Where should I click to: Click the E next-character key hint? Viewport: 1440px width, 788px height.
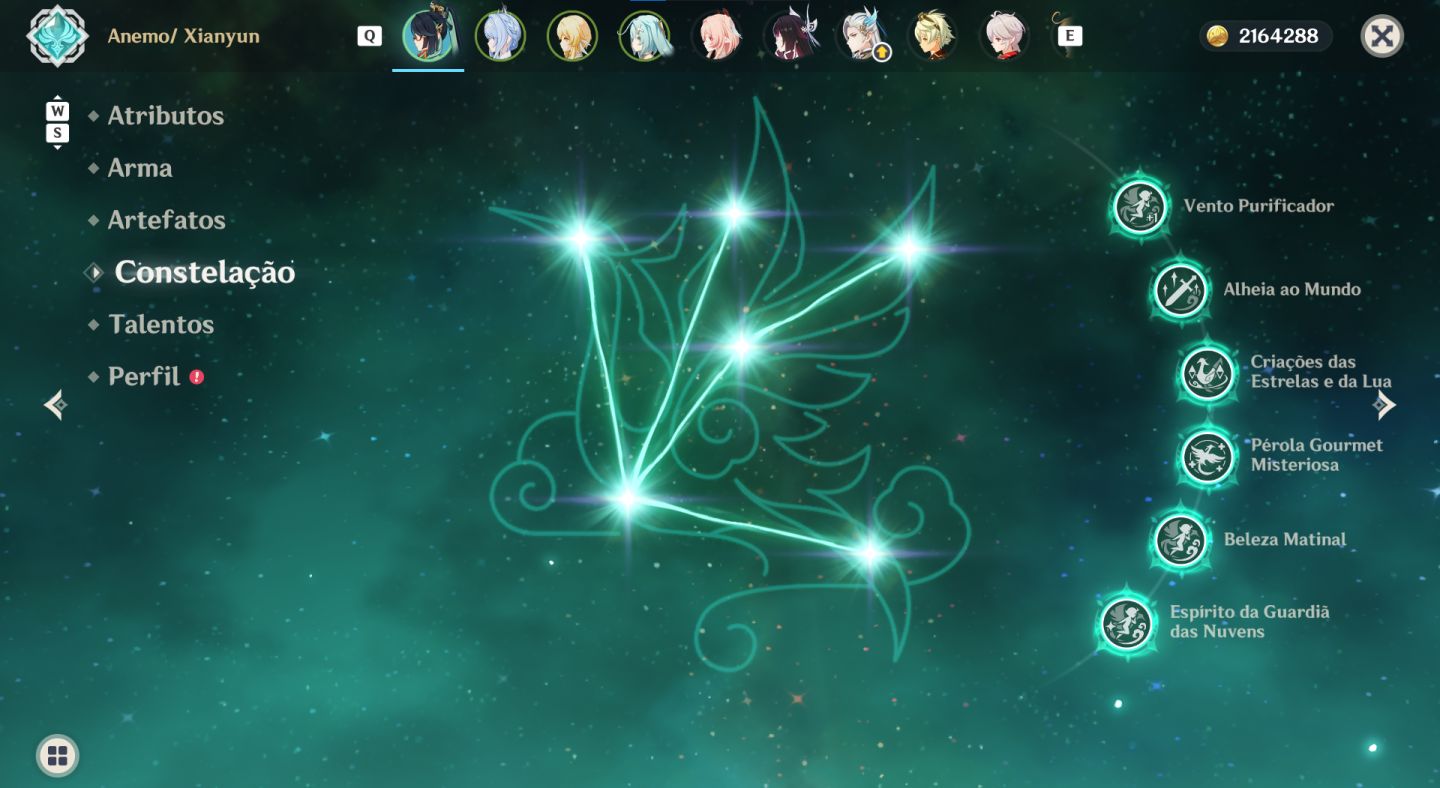point(1070,36)
